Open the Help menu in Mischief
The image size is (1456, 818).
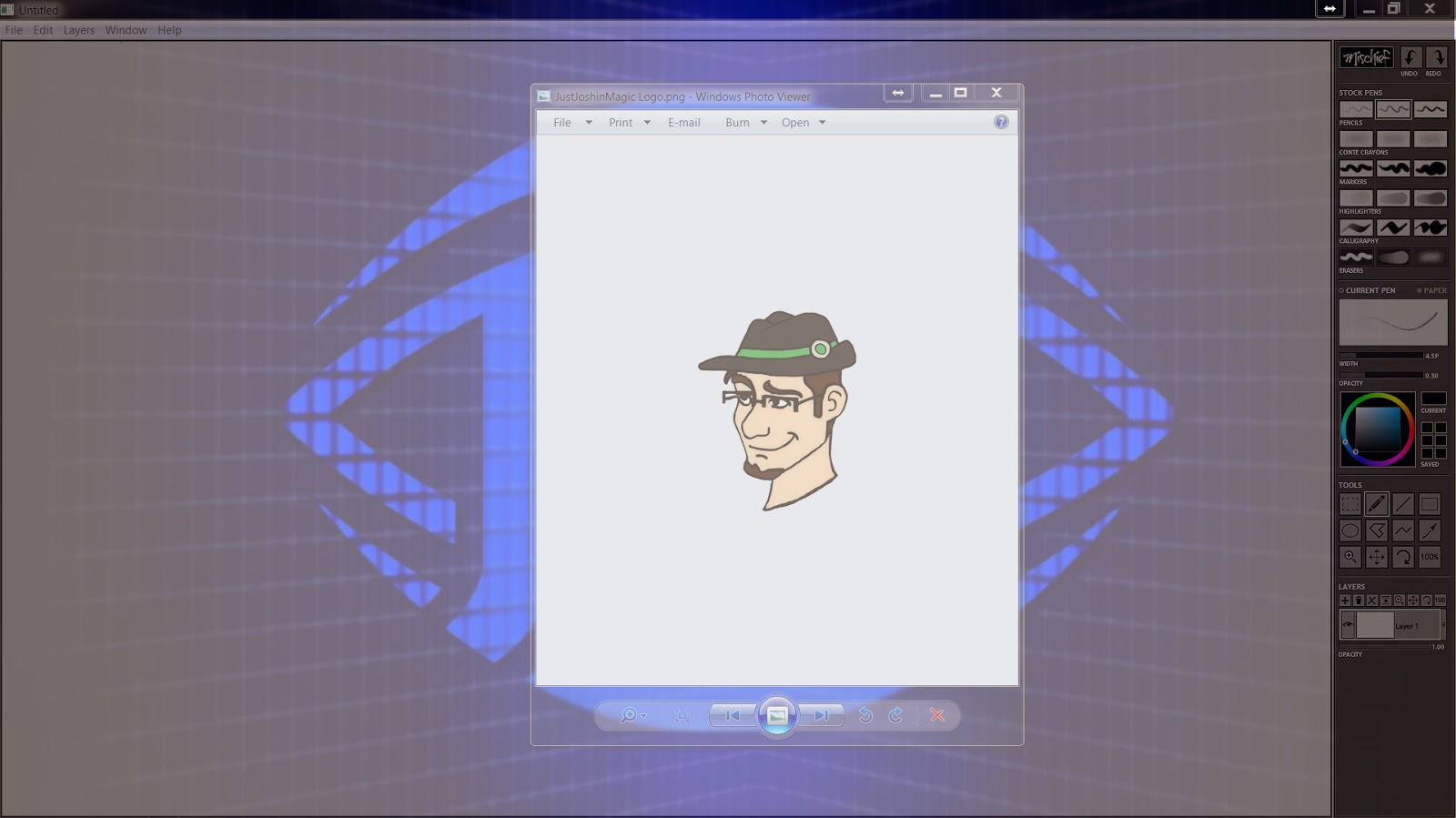pos(169,30)
